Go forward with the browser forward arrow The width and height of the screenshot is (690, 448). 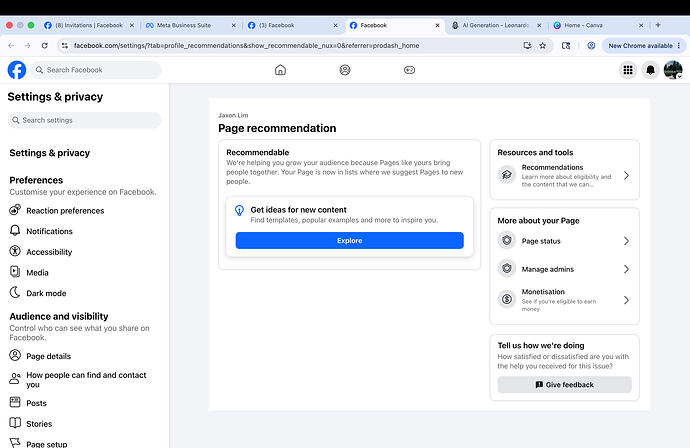[x=27, y=45]
